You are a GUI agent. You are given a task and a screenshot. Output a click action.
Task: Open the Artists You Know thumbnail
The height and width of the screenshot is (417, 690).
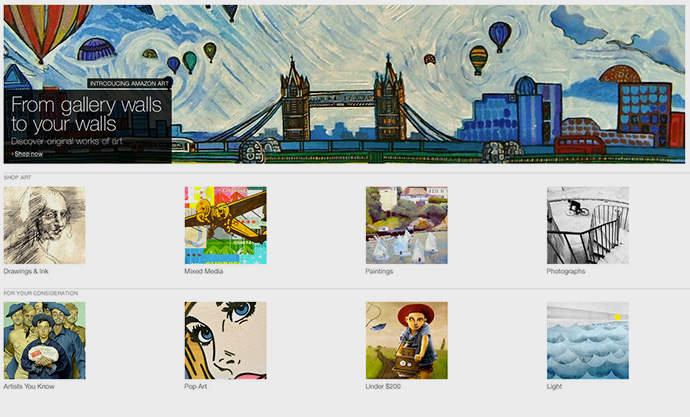tap(44, 340)
